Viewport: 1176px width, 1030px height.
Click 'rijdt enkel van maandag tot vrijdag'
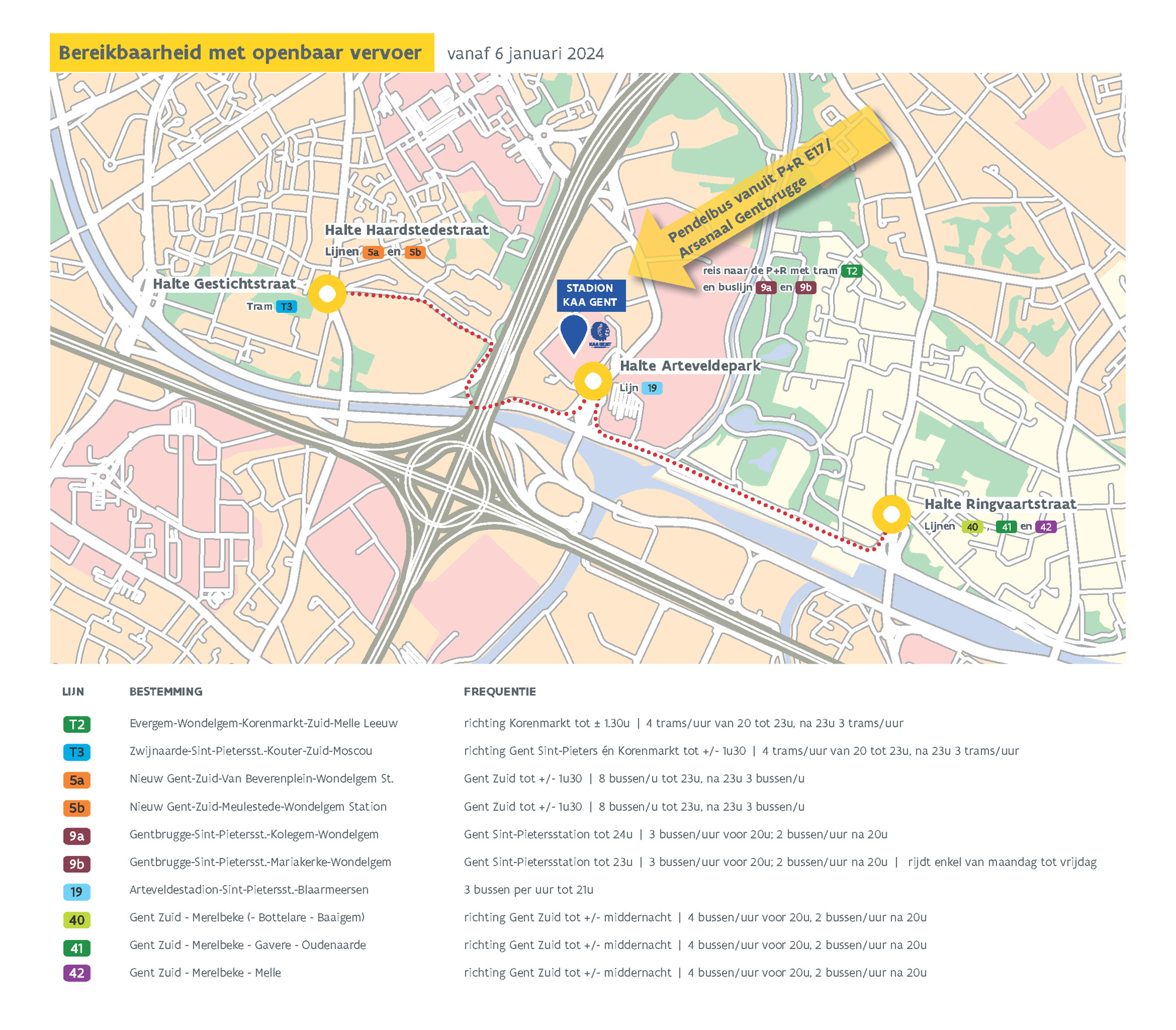pos(1002,862)
